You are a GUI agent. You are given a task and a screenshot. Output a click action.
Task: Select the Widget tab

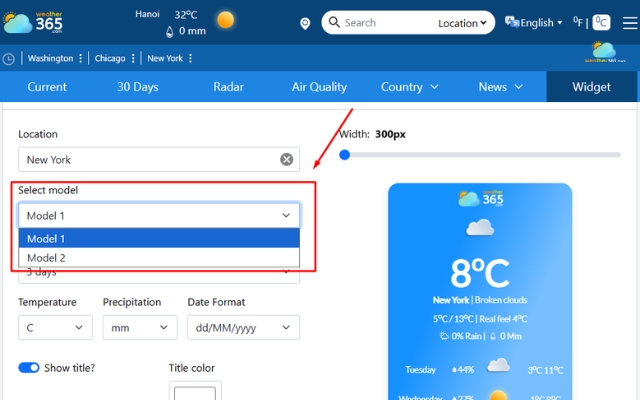tap(591, 87)
